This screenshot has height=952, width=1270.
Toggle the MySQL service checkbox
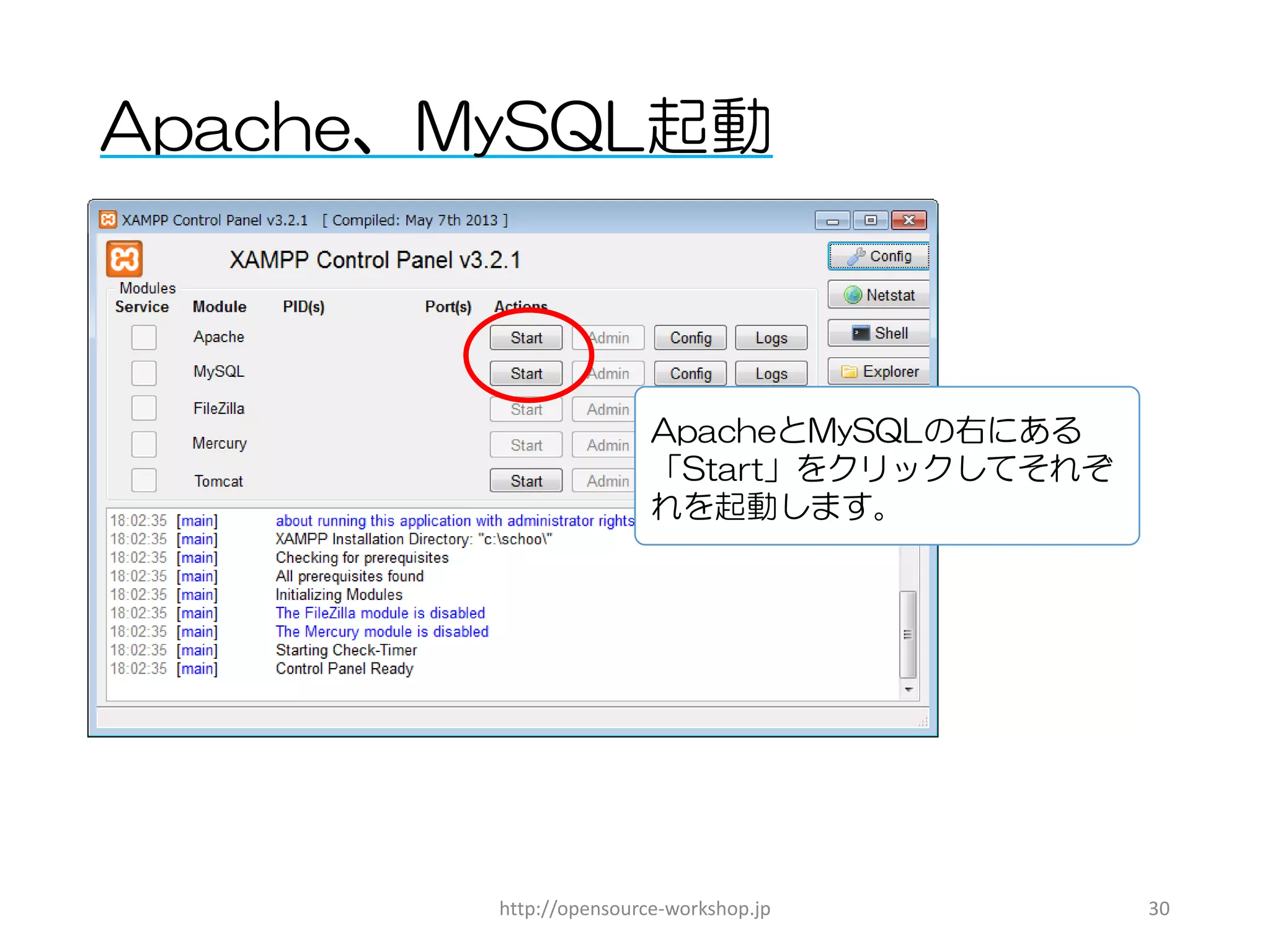point(144,372)
